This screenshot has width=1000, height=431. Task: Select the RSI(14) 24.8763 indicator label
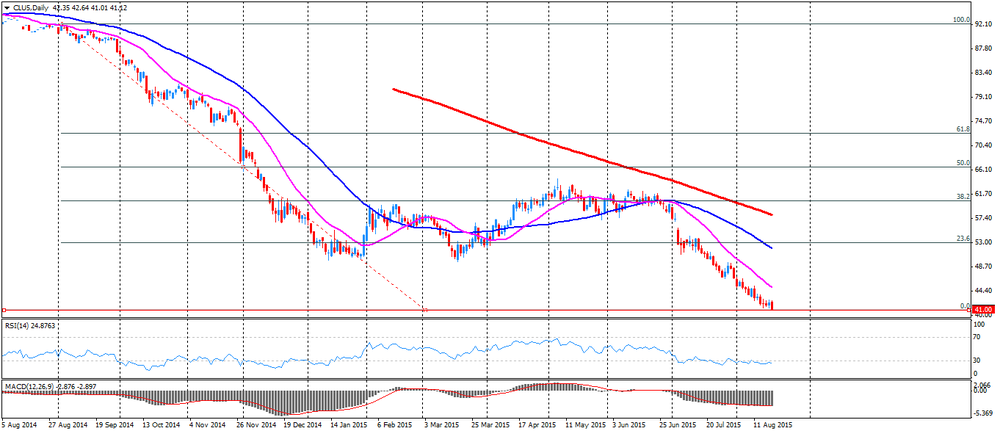[x=31, y=325]
